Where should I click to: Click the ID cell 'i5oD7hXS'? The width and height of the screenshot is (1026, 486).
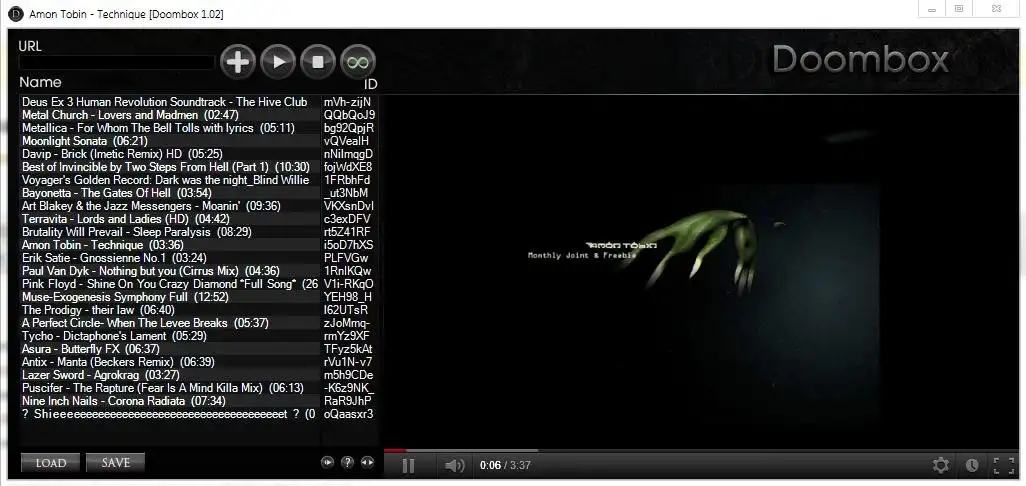point(349,245)
